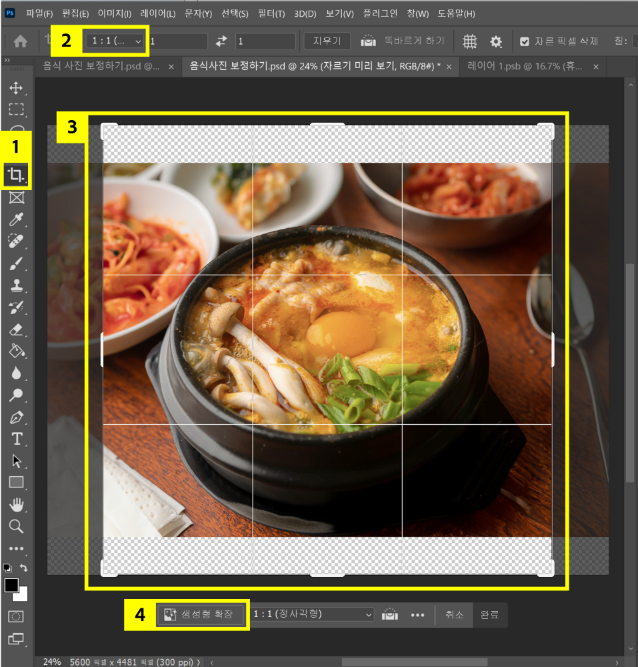
Task: Select the Crop tool
Action: (16, 175)
